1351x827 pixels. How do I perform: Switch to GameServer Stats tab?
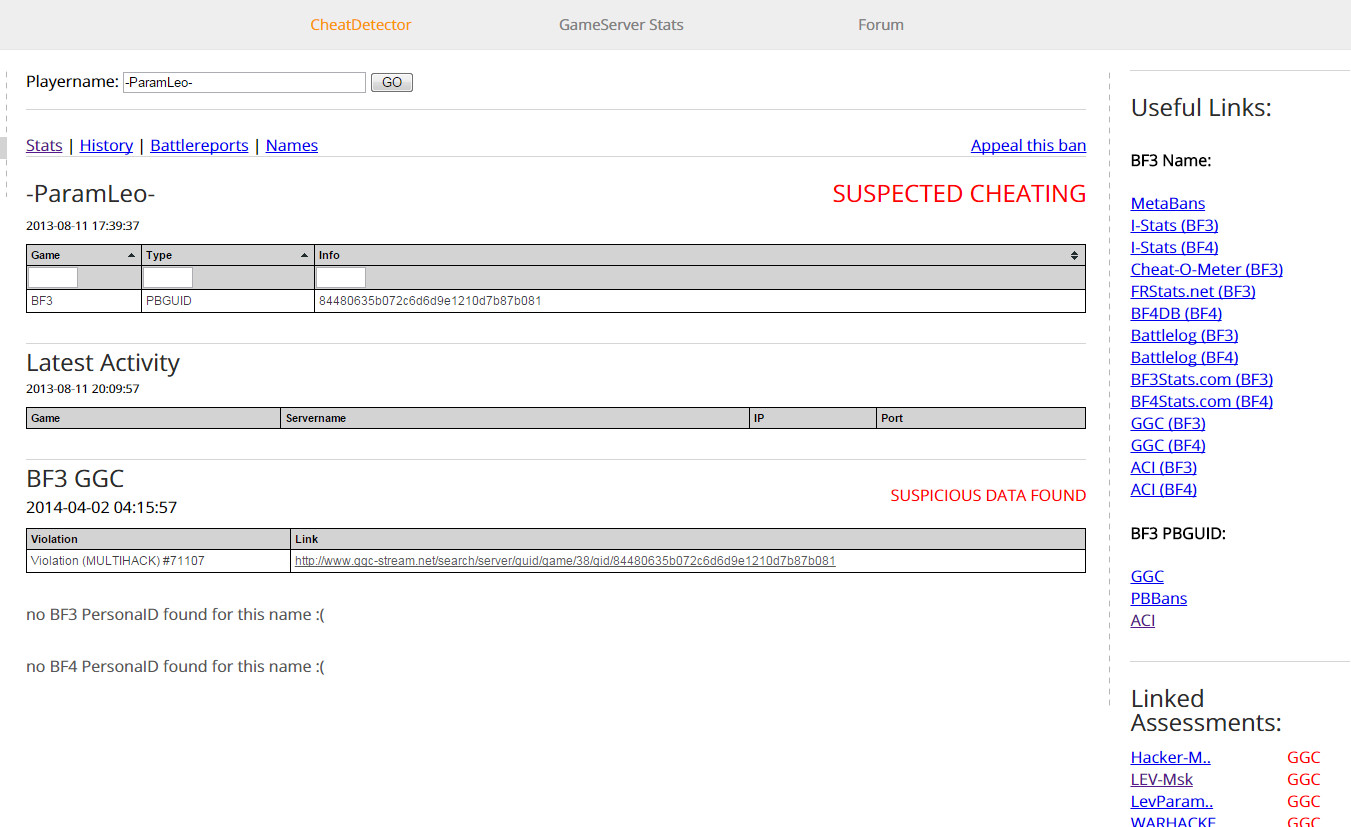click(621, 25)
